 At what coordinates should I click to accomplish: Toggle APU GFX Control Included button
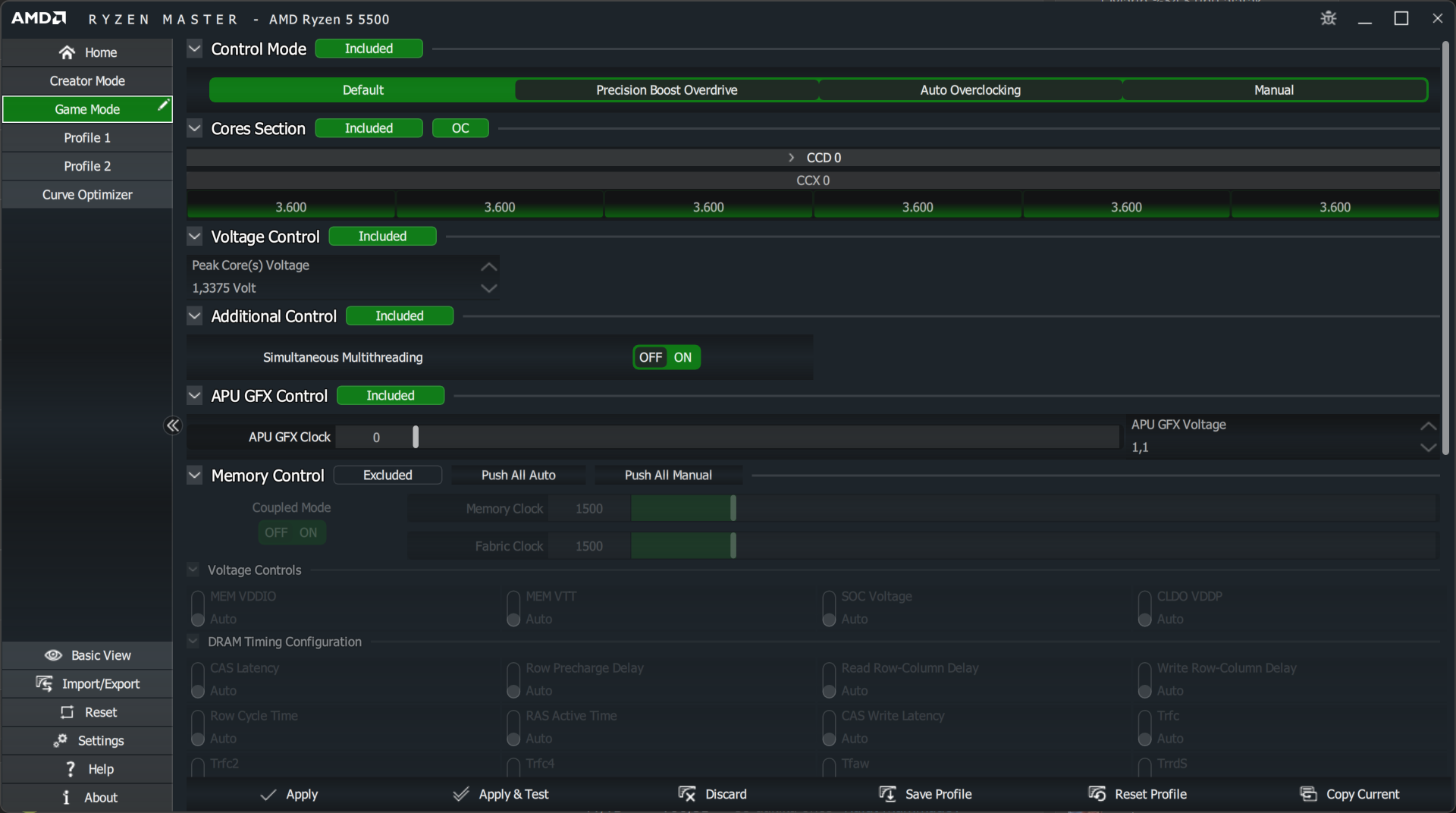click(x=391, y=396)
